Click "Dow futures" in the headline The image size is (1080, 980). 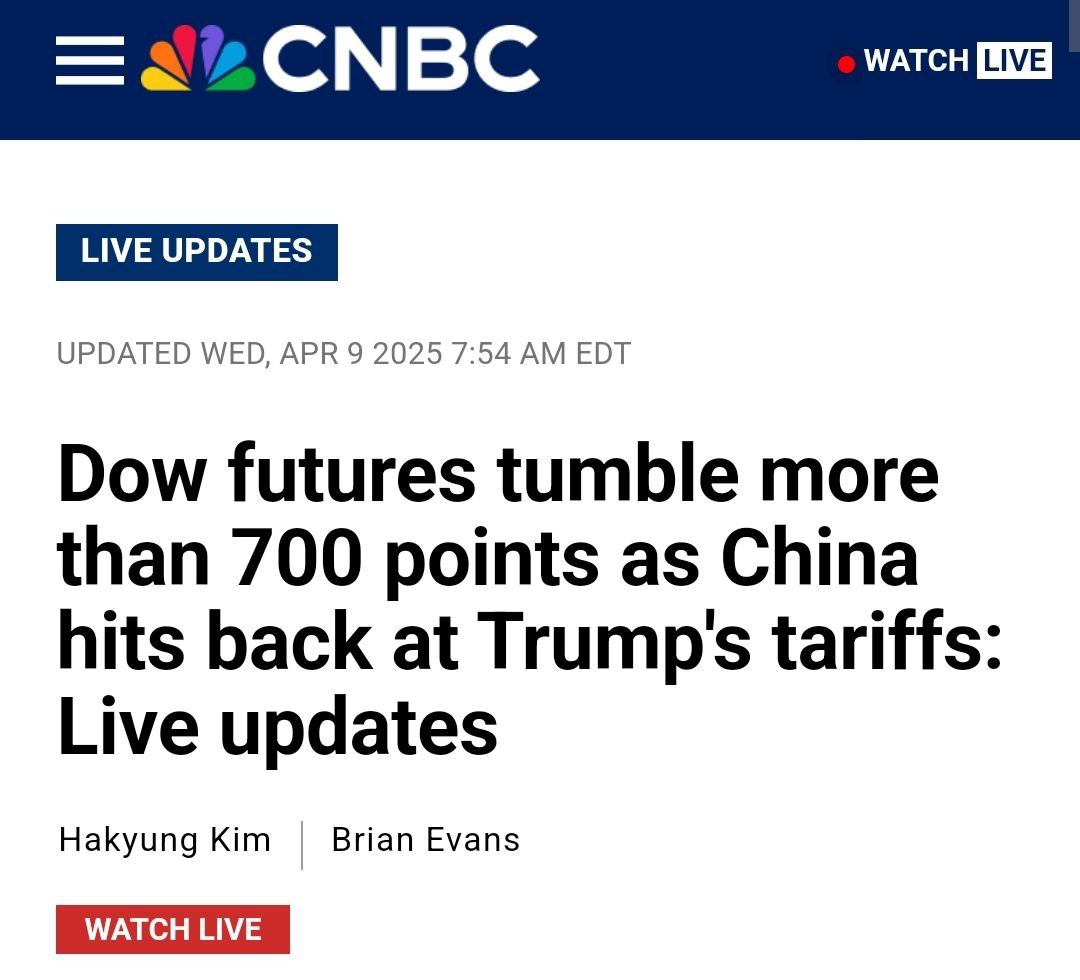tap(268, 475)
